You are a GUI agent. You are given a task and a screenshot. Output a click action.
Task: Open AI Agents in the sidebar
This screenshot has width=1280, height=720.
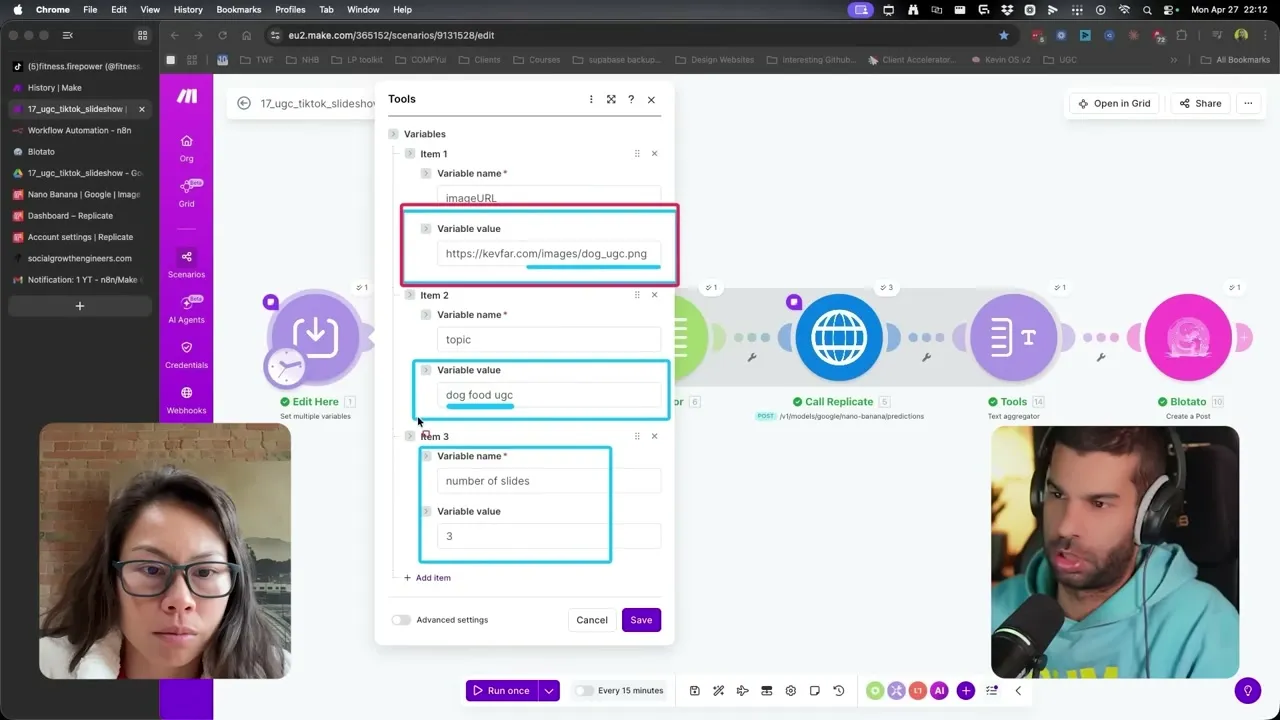tap(186, 308)
